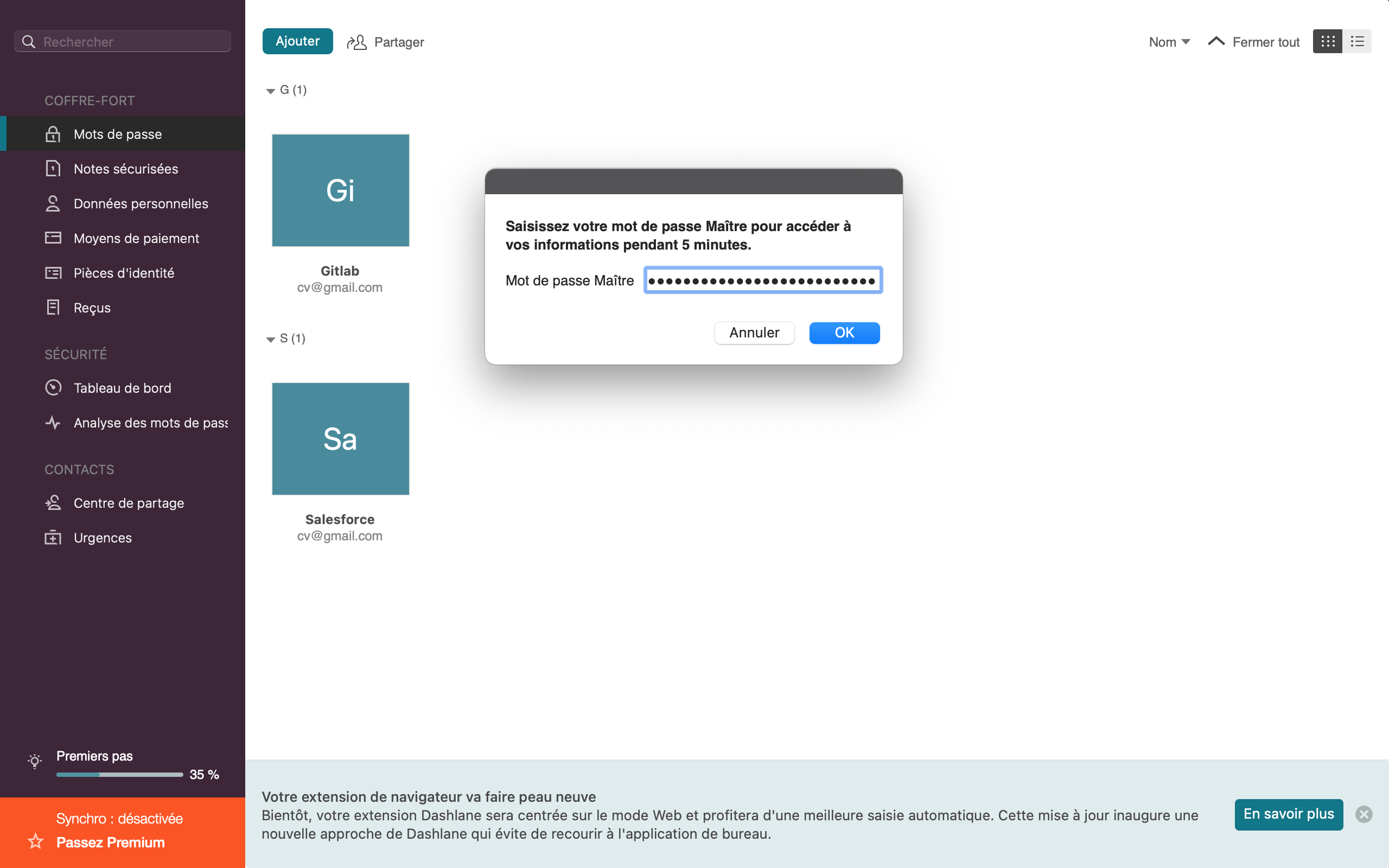Dismiss the browser extension banner

(x=1363, y=814)
